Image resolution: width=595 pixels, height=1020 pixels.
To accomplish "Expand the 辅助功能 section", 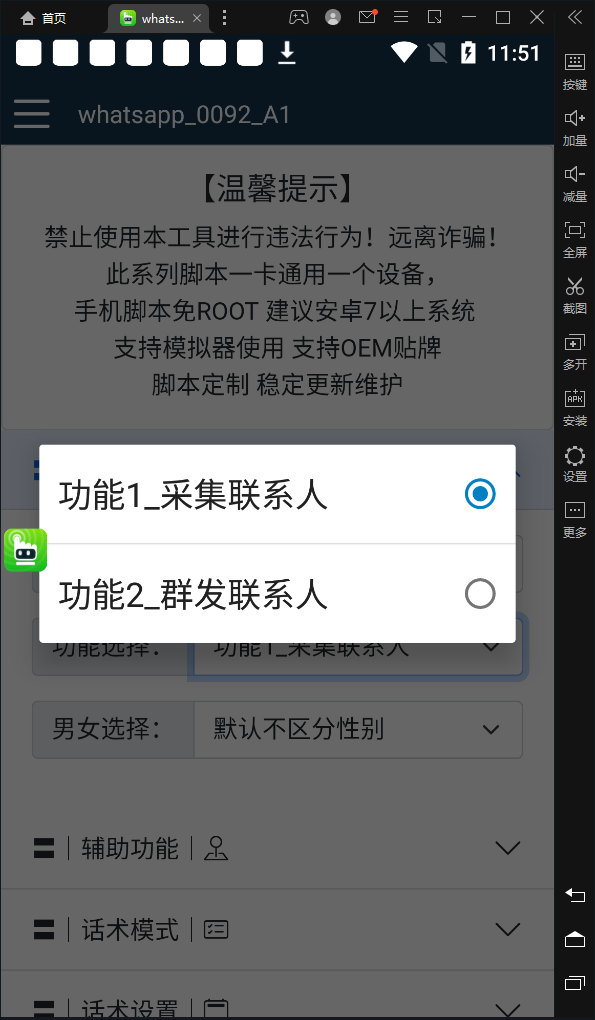I will click(x=278, y=848).
